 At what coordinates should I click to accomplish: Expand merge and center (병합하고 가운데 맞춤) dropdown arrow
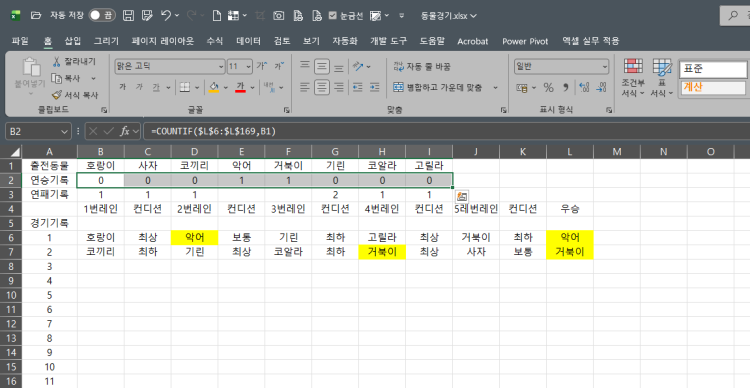pyautogui.click(x=496, y=88)
